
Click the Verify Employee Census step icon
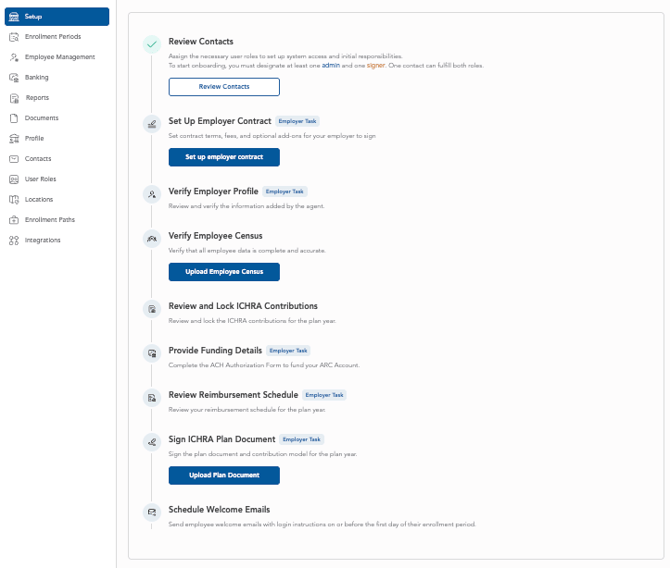click(152, 239)
